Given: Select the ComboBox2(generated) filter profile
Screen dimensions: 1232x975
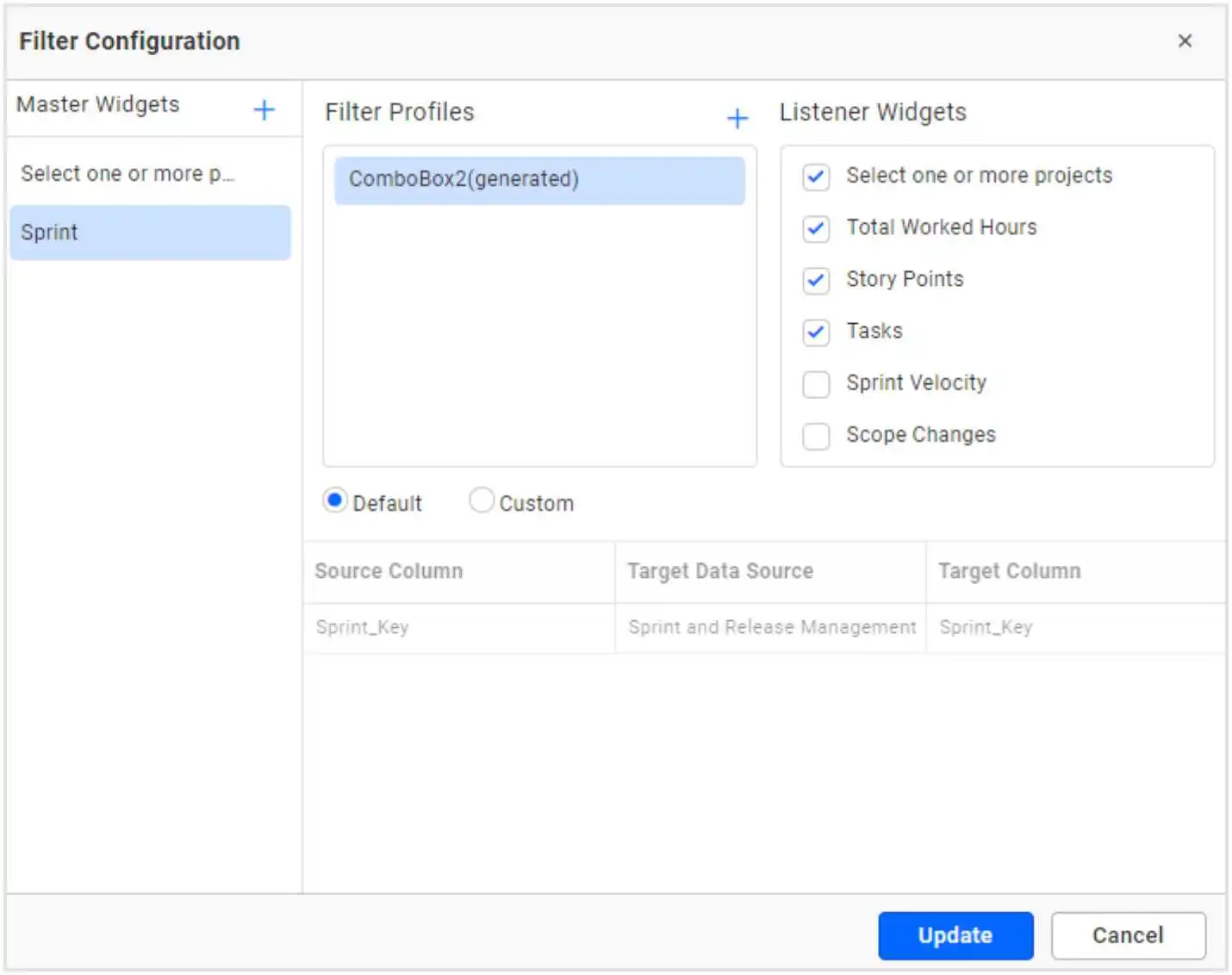Looking at the screenshot, I should pyautogui.click(x=540, y=180).
